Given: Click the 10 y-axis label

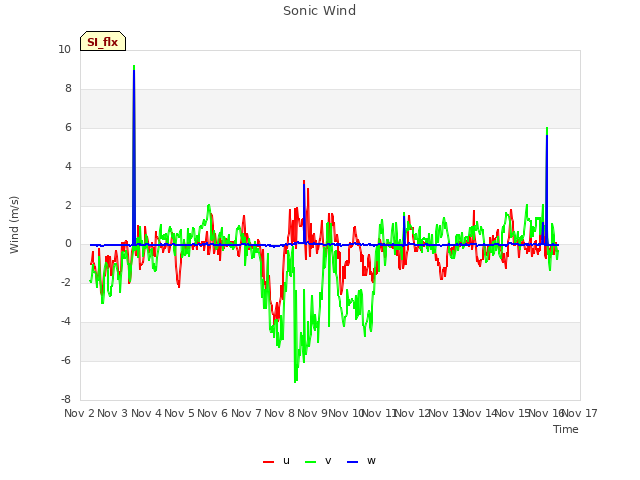Looking at the screenshot, I should [64, 49].
